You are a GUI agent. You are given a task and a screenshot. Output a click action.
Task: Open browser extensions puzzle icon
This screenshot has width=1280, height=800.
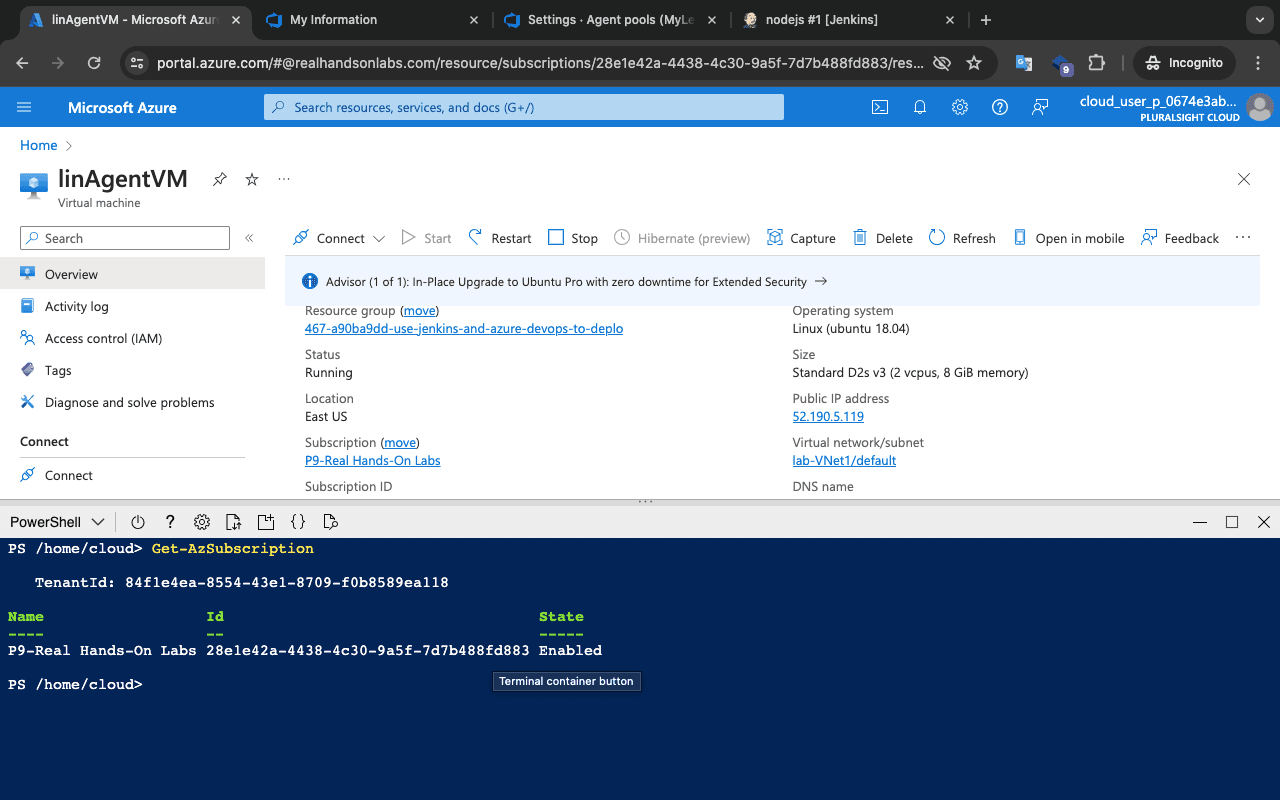click(x=1097, y=63)
